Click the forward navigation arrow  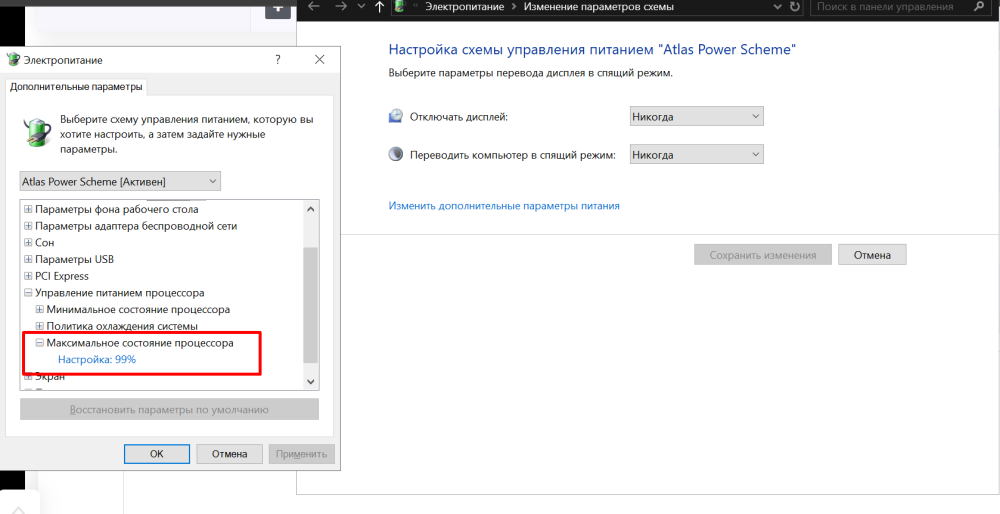(341, 7)
